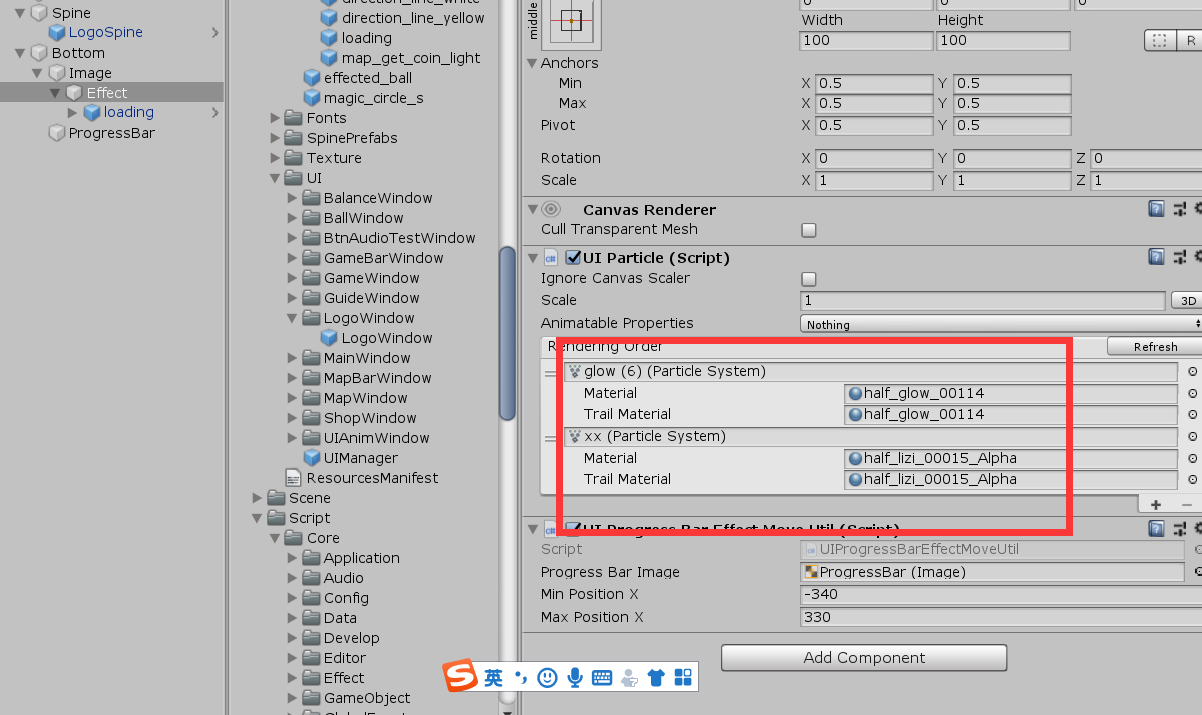Click the help icon on UI Particle component
This screenshot has height=715, width=1202.
pos(1157,257)
